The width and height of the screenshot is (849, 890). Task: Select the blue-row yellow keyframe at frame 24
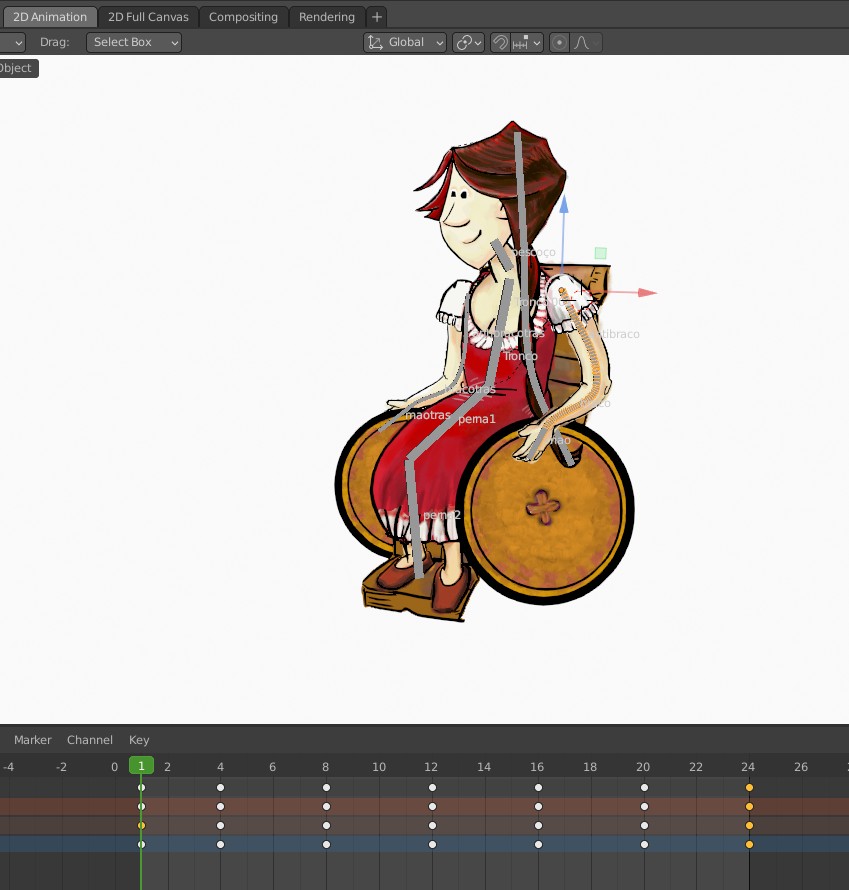pos(749,845)
